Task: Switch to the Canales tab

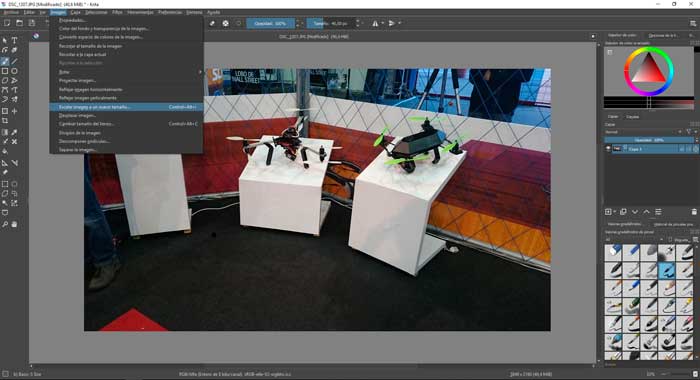Action: 632,117
